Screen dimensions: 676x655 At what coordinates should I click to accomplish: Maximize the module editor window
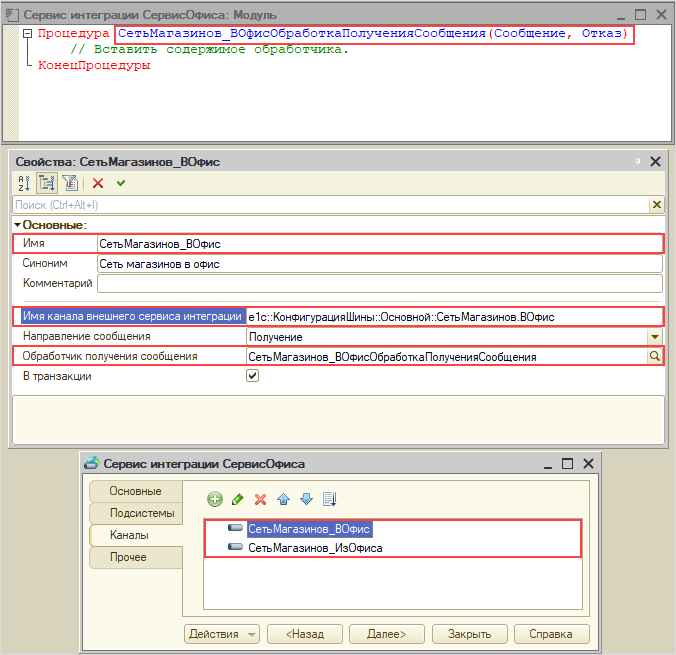pos(641,15)
